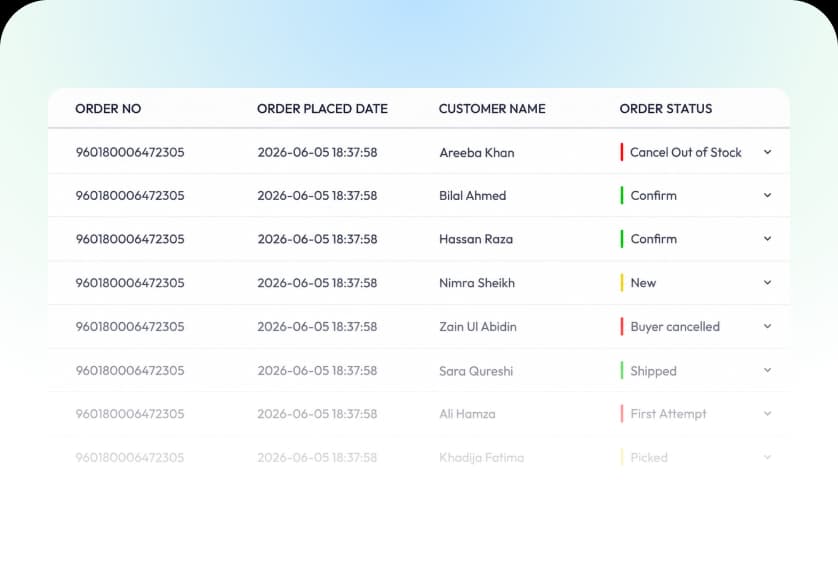Image resolution: width=838 pixels, height=584 pixels.
Task: Select order date in Zain Ul Abidin row
Action: [317, 326]
